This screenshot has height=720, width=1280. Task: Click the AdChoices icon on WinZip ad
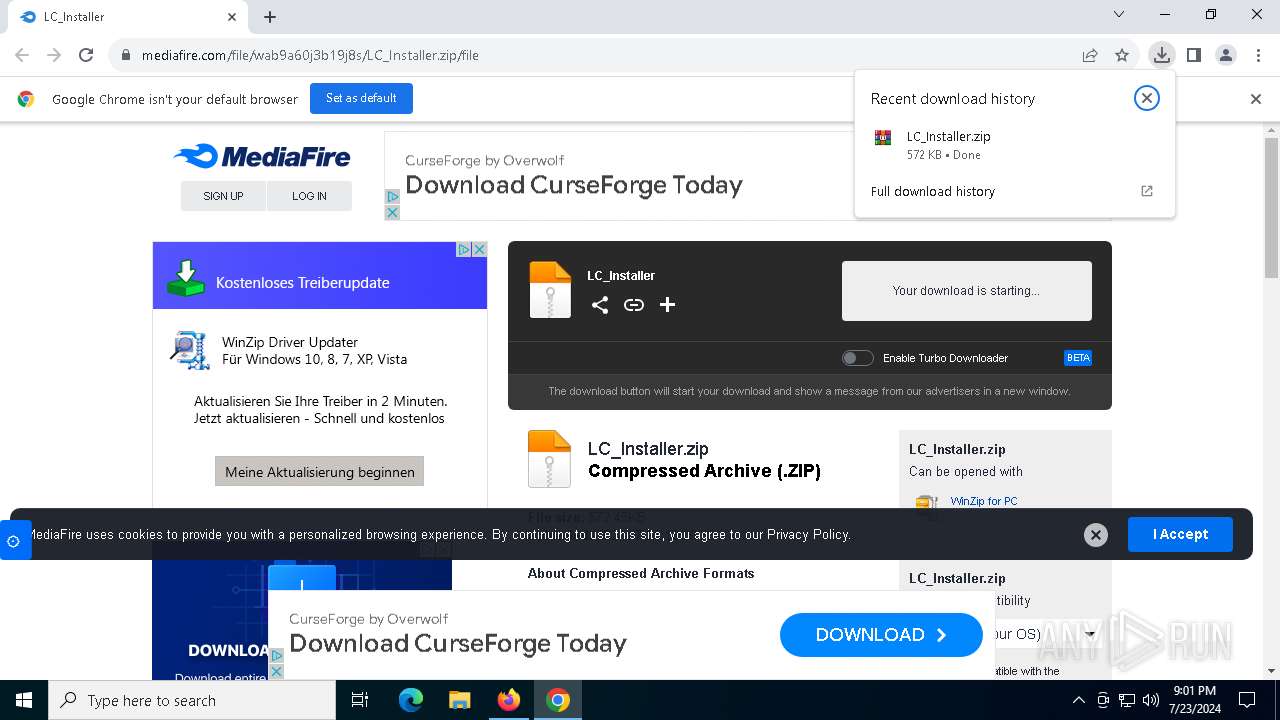(464, 249)
